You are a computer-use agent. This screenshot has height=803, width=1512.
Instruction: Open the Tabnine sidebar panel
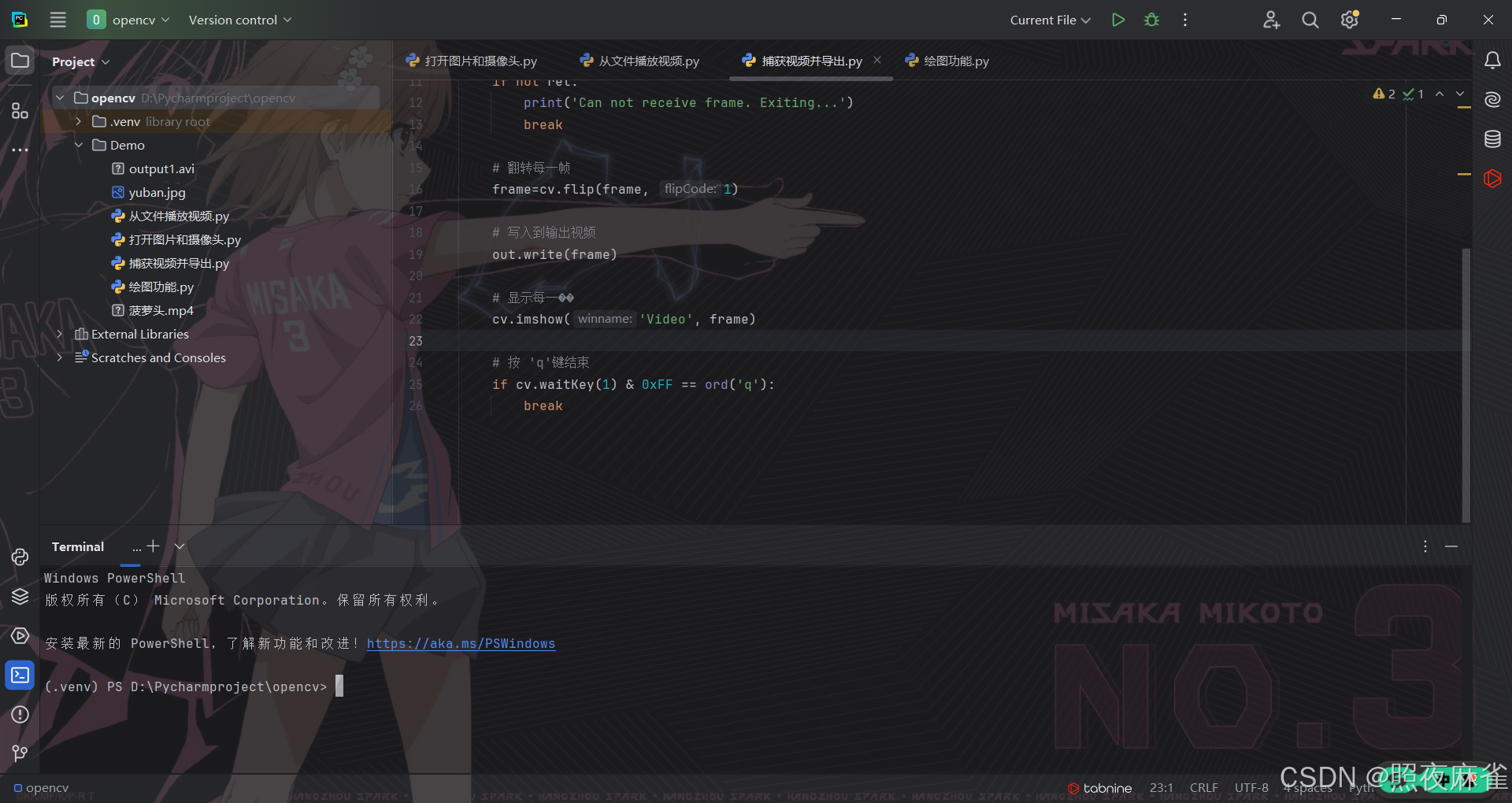[1492, 179]
